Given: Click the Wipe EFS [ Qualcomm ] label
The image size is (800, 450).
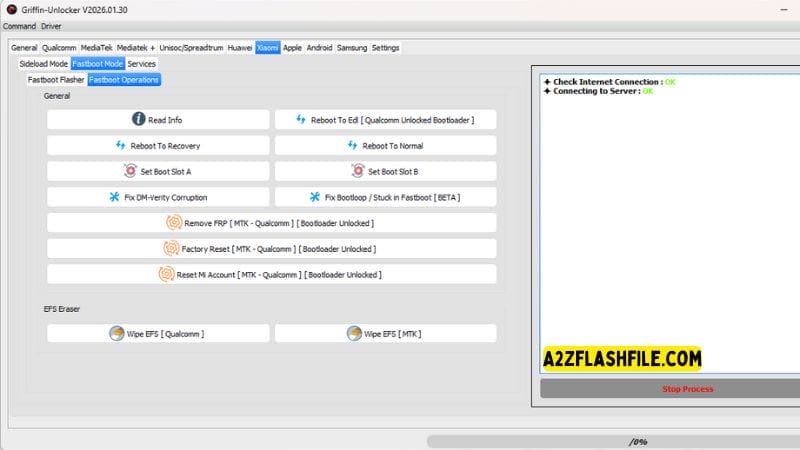Looking at the screenshot, I should coord(165,334).
